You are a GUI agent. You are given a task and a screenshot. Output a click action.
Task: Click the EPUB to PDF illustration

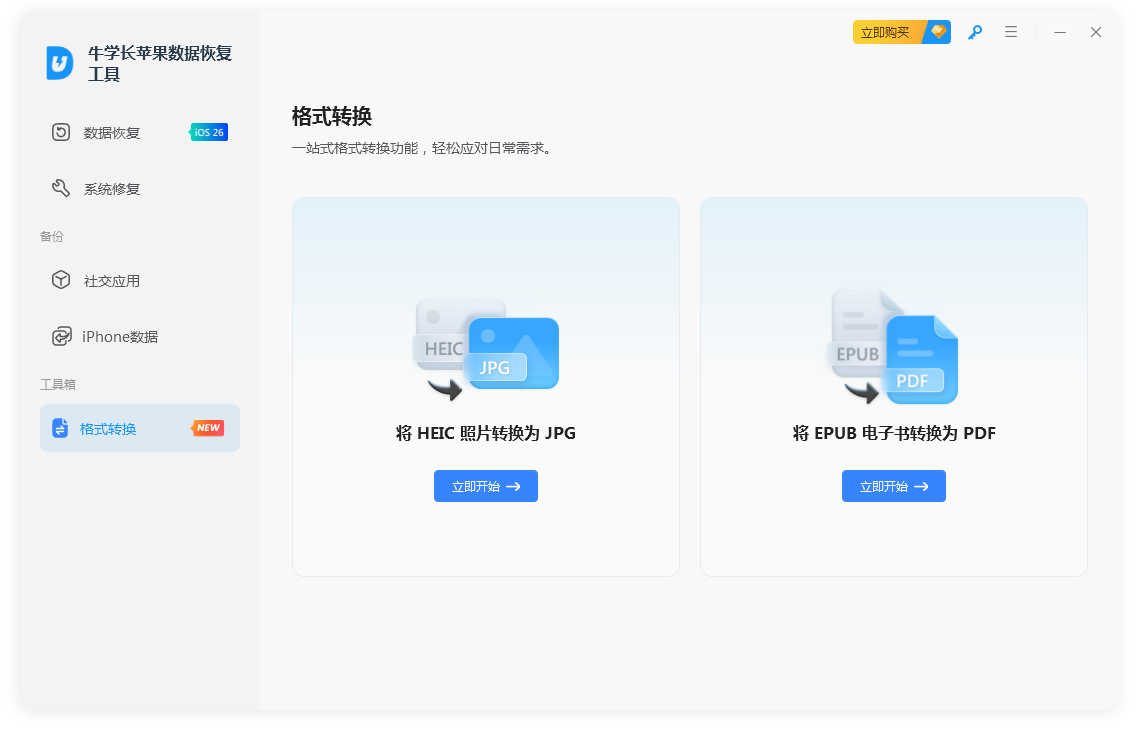click(893, 347)
